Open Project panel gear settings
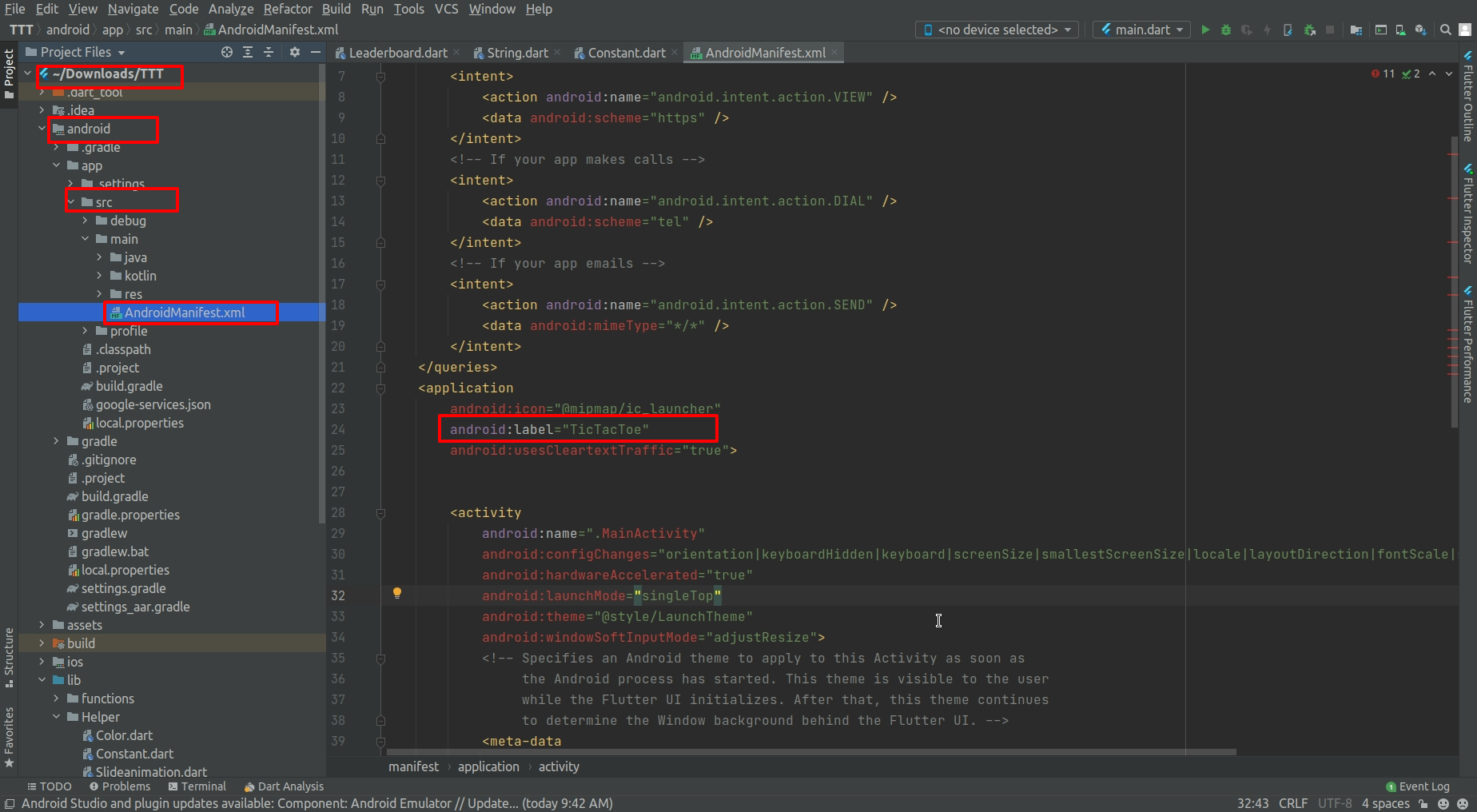This screenshot has height=812, width=1477. (295, 52)
